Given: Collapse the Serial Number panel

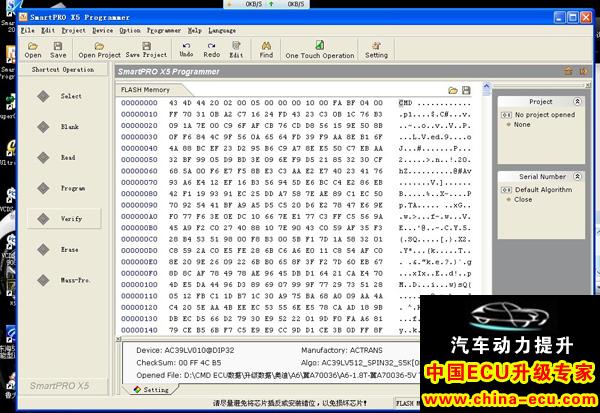Looking at the screenshot, I should [x=577, y=176].
